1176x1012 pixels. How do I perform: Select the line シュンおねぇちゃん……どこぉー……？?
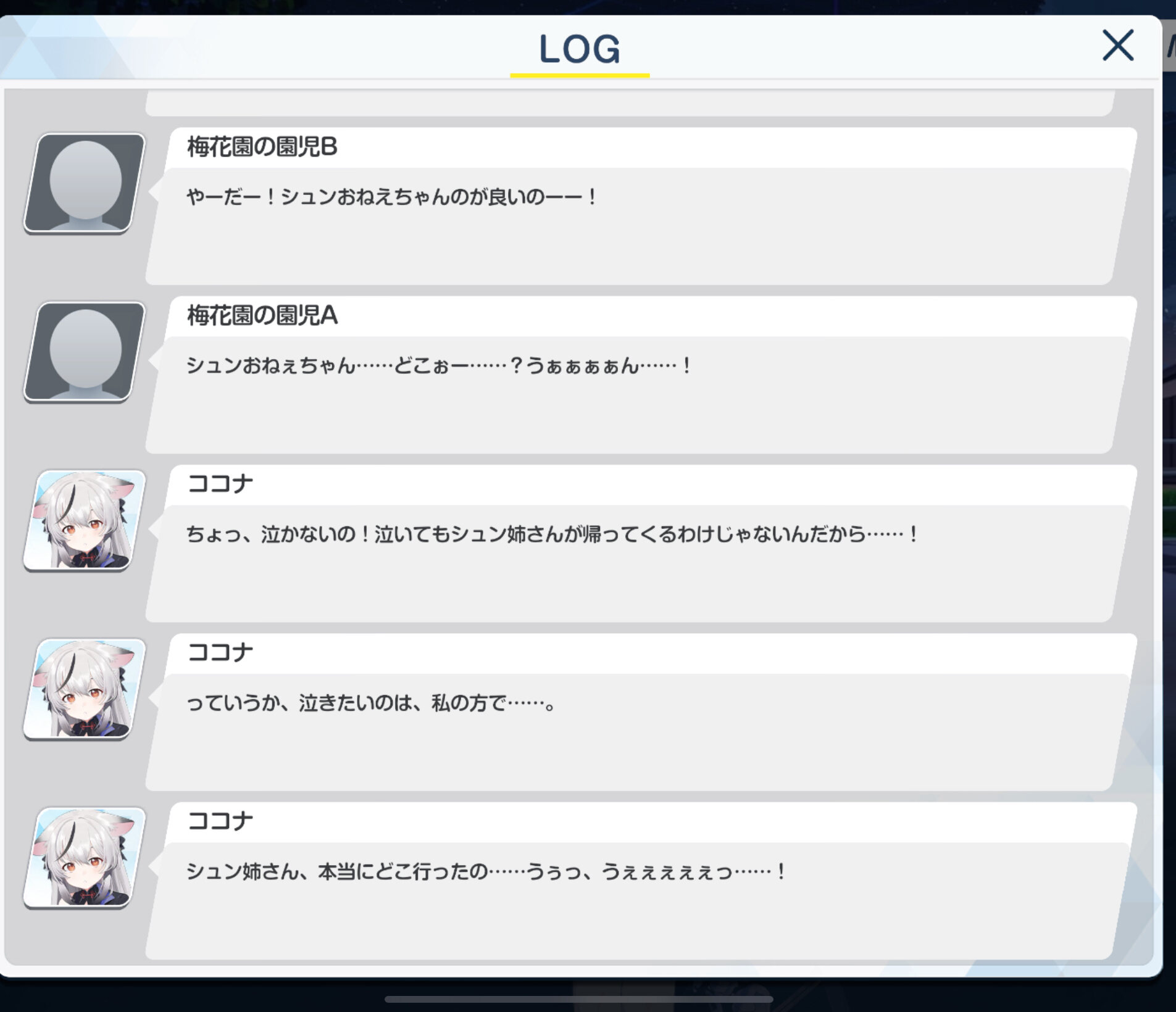point(439,365)
